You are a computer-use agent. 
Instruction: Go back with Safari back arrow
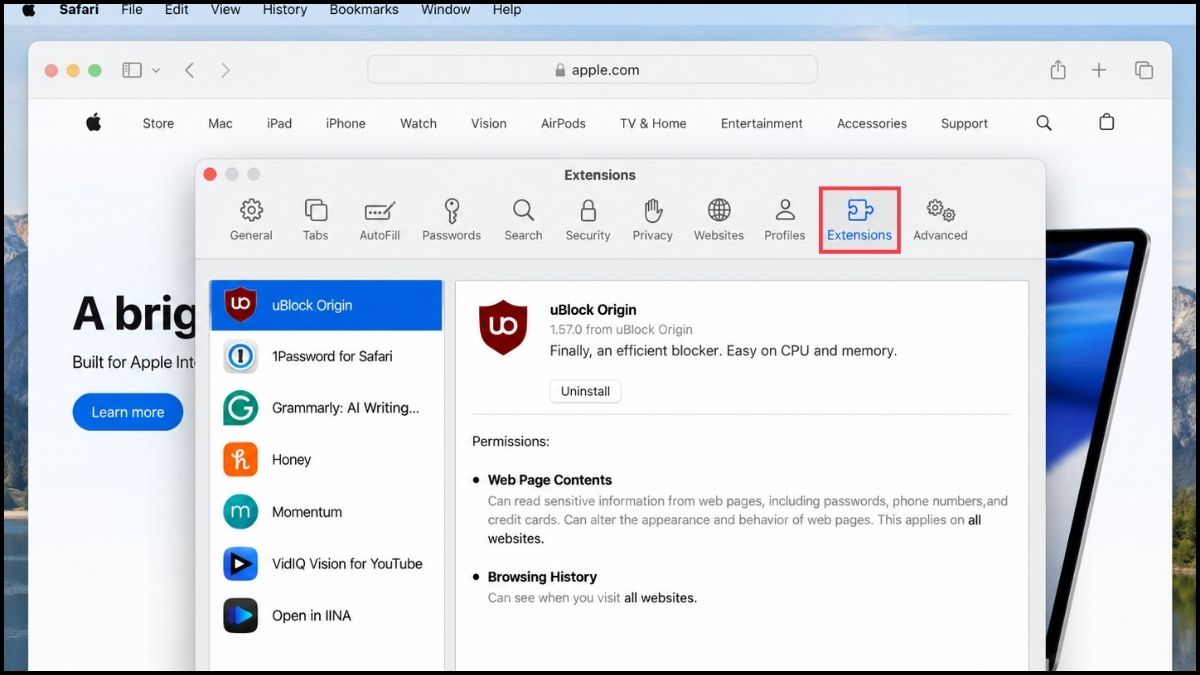(x=189, y=70)
